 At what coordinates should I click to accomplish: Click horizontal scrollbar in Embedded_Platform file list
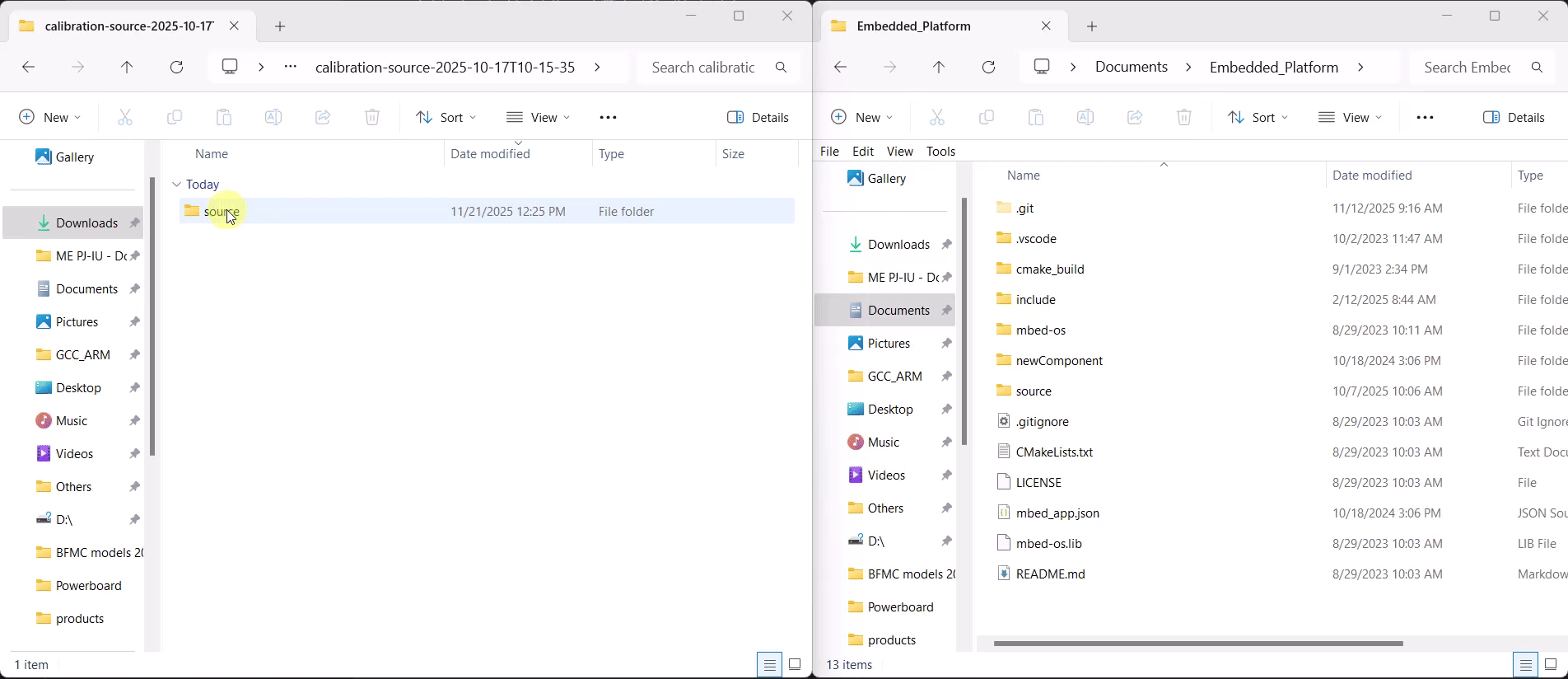coord(1197,644)
